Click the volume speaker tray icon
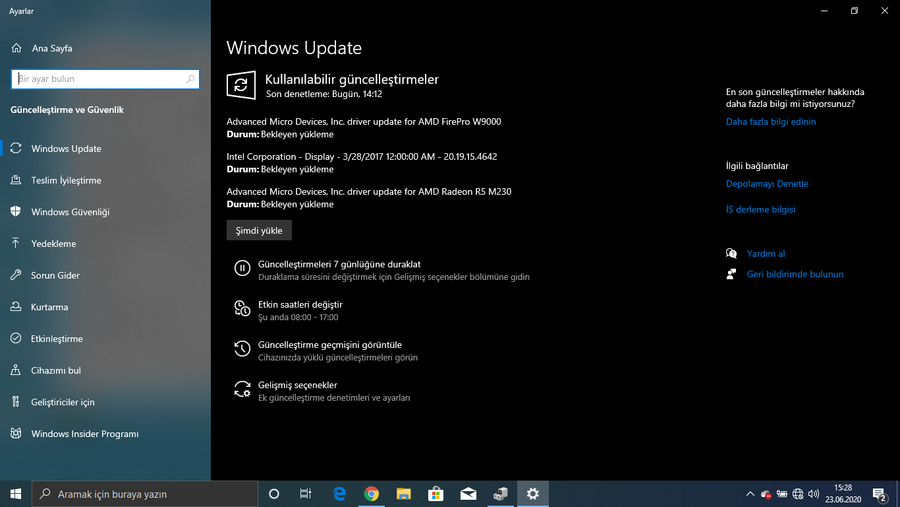 click(x=813, y=494)
